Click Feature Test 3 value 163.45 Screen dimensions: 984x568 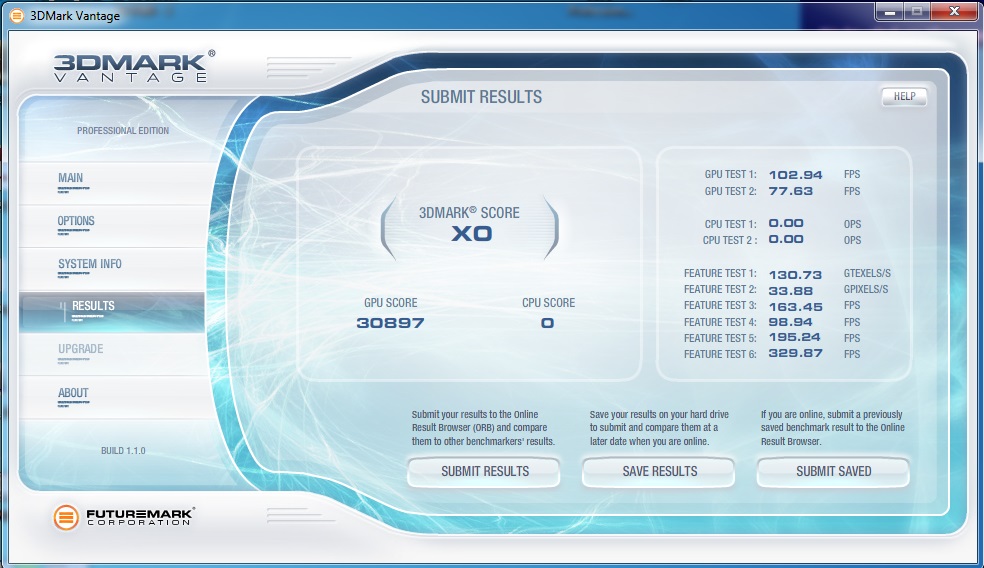[795, 307]
